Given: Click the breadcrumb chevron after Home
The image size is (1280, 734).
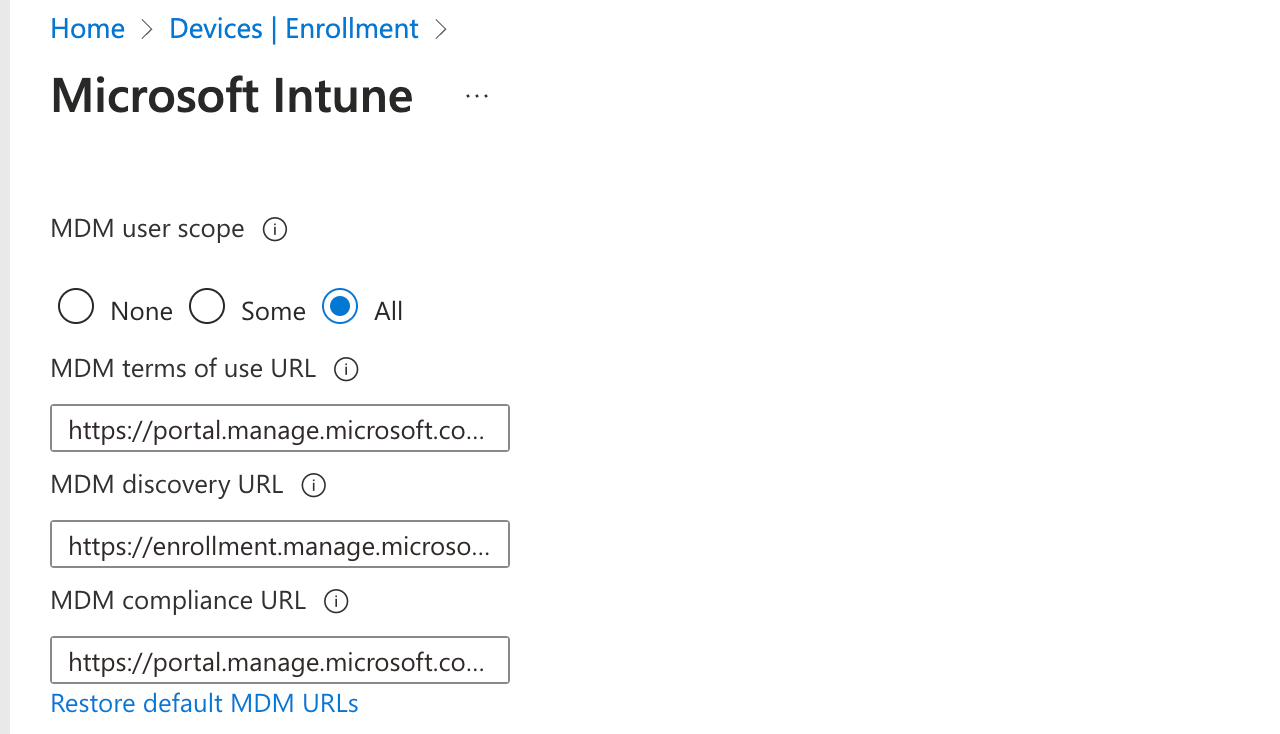Looking at the screenshot, I should click(x=147, y=29).
